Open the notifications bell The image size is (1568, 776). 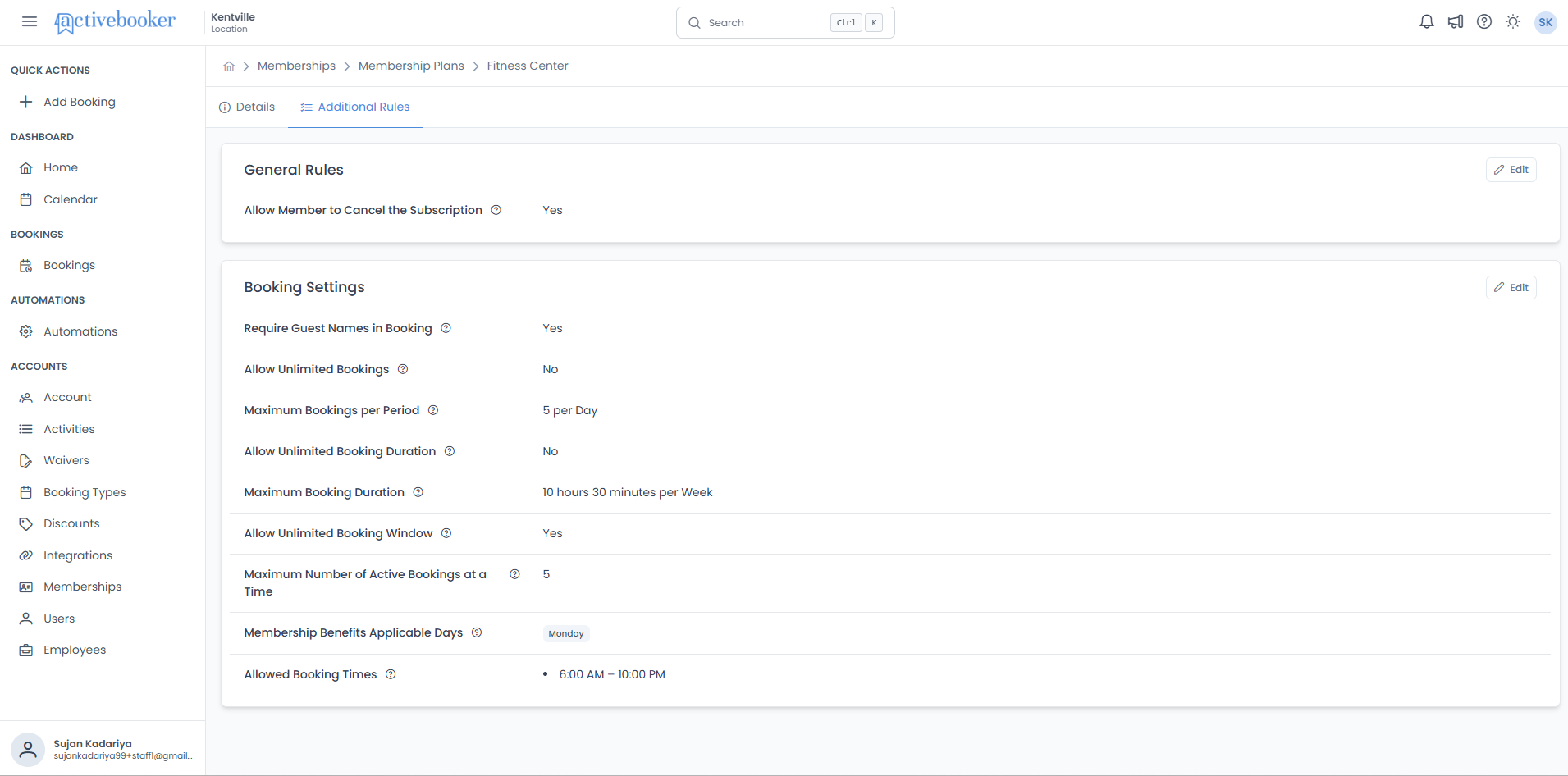[1427, 22]
